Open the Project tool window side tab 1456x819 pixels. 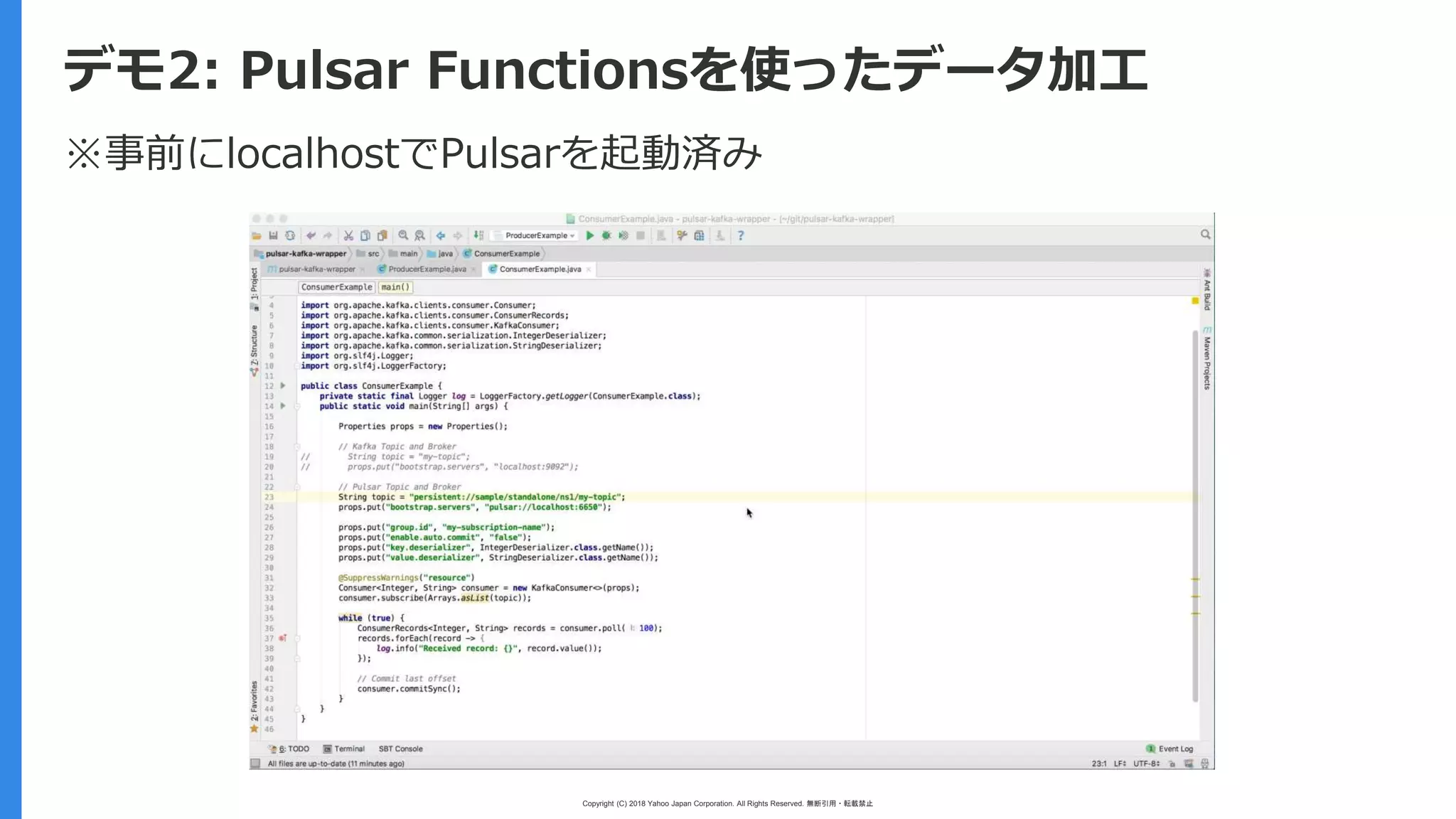[x=255, y=288]
